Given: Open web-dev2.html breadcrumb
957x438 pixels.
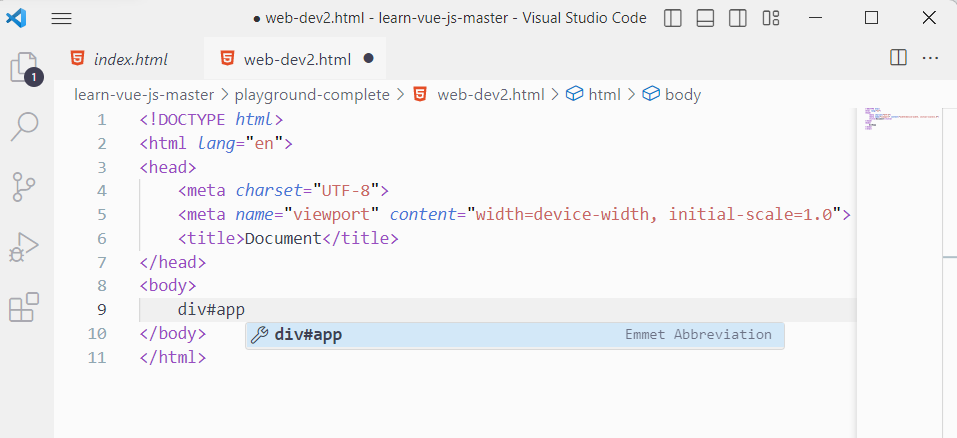Looking at the screenshot, I should (x=491, y=95).
